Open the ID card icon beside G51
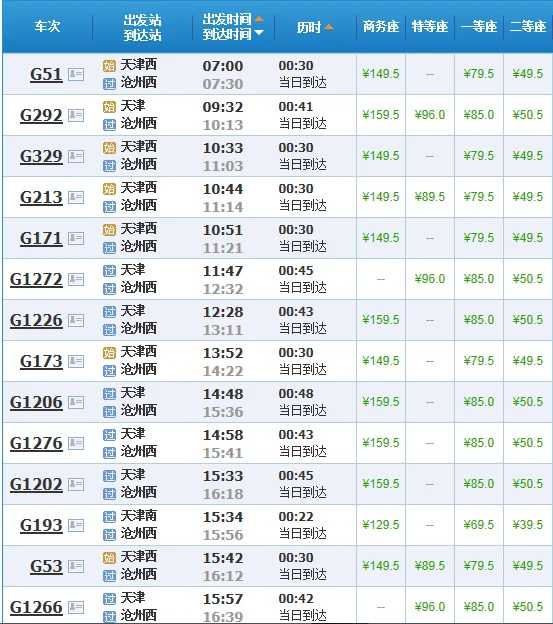This screenshot has width=553, height=624. [76, 74]
